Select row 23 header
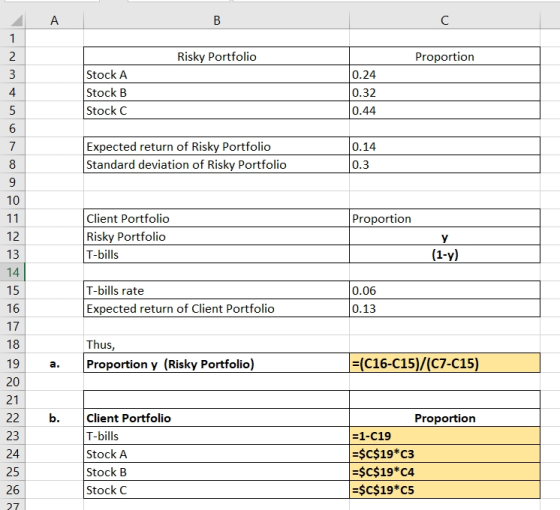This screenshot has width=560, height=510. pyautogui.click(x=12, y=436)
